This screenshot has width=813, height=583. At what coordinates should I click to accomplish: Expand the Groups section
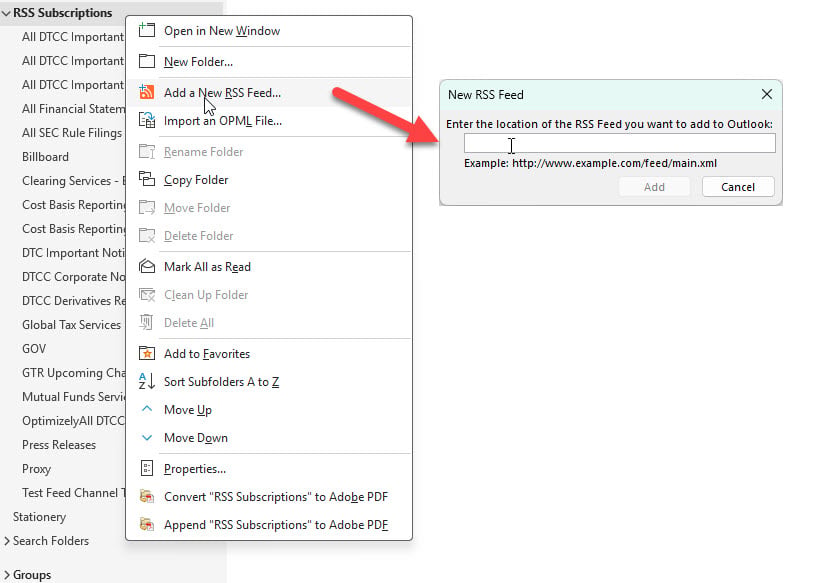[x=7, y=575]
